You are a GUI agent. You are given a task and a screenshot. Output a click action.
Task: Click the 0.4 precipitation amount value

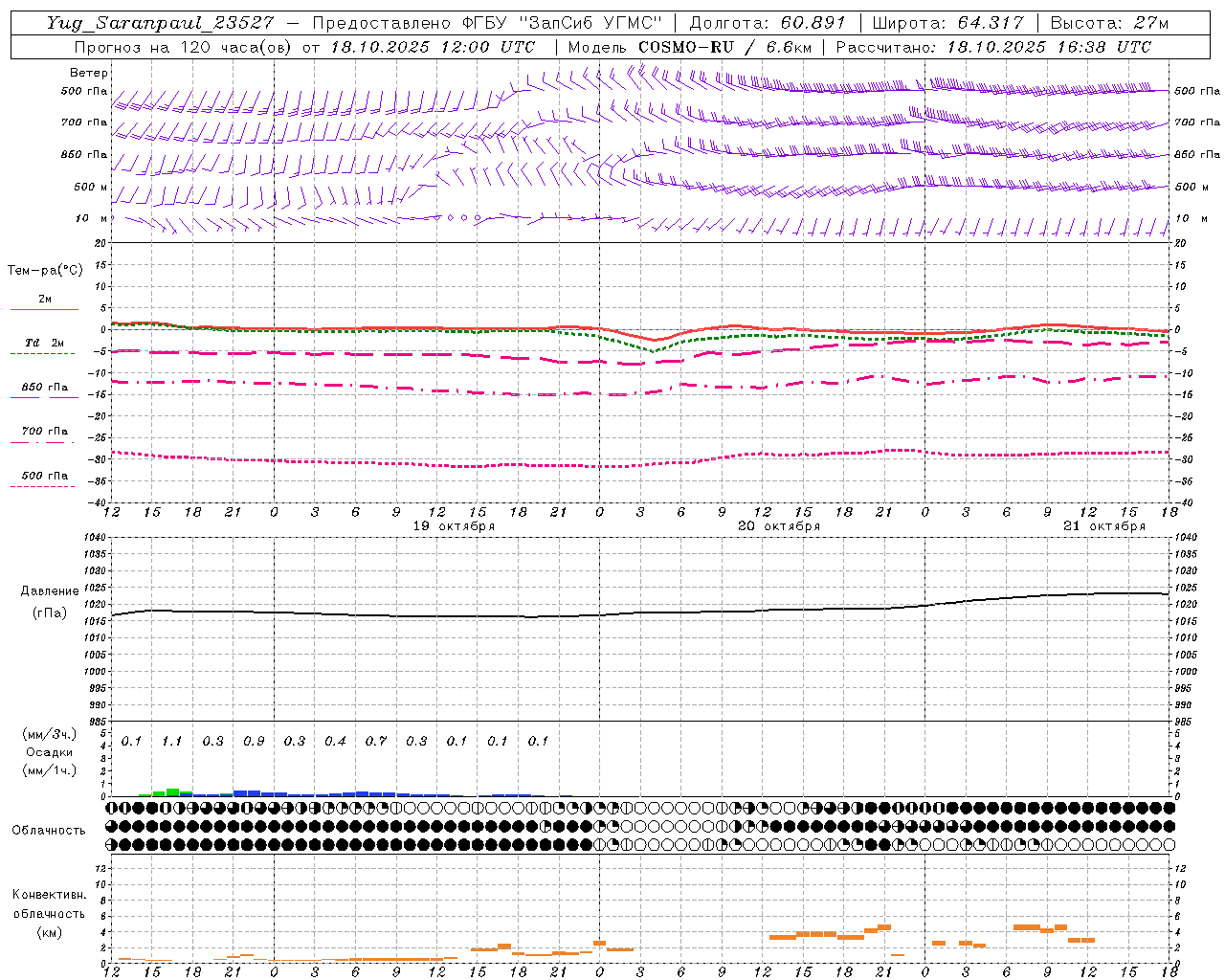[x=335, y=741]
